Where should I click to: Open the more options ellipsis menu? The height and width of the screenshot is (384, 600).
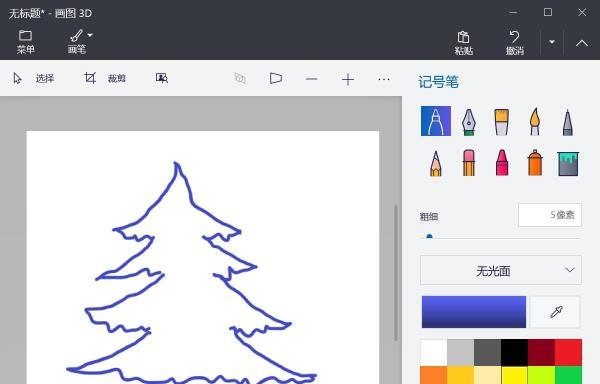coord(384,79)
